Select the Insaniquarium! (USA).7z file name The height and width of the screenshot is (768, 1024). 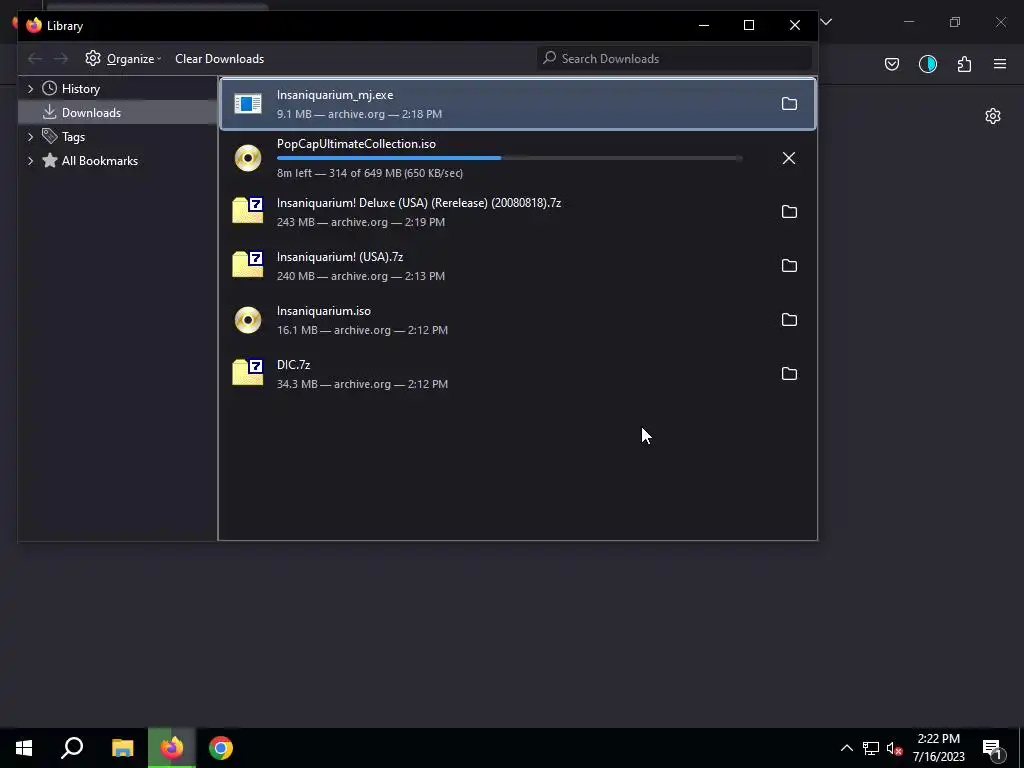tap(340, 257)
